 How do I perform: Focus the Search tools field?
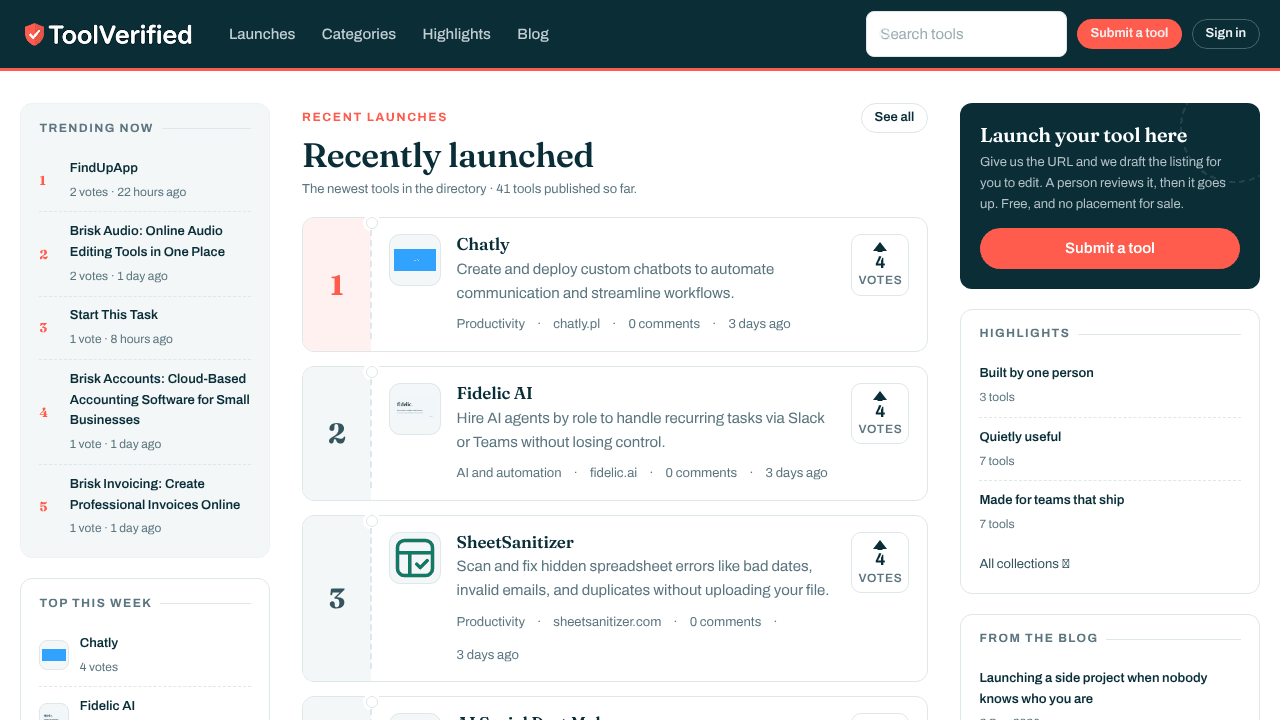pyautogui.click(x=966, y=34)
